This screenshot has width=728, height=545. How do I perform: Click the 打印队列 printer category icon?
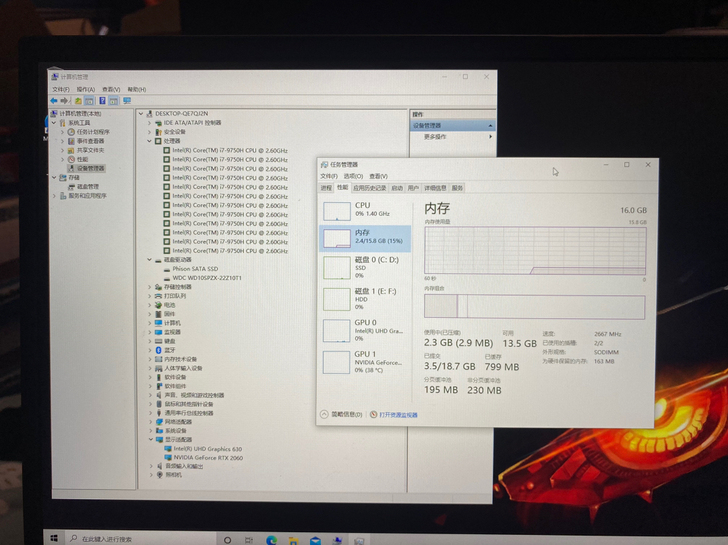coord(158,296)
